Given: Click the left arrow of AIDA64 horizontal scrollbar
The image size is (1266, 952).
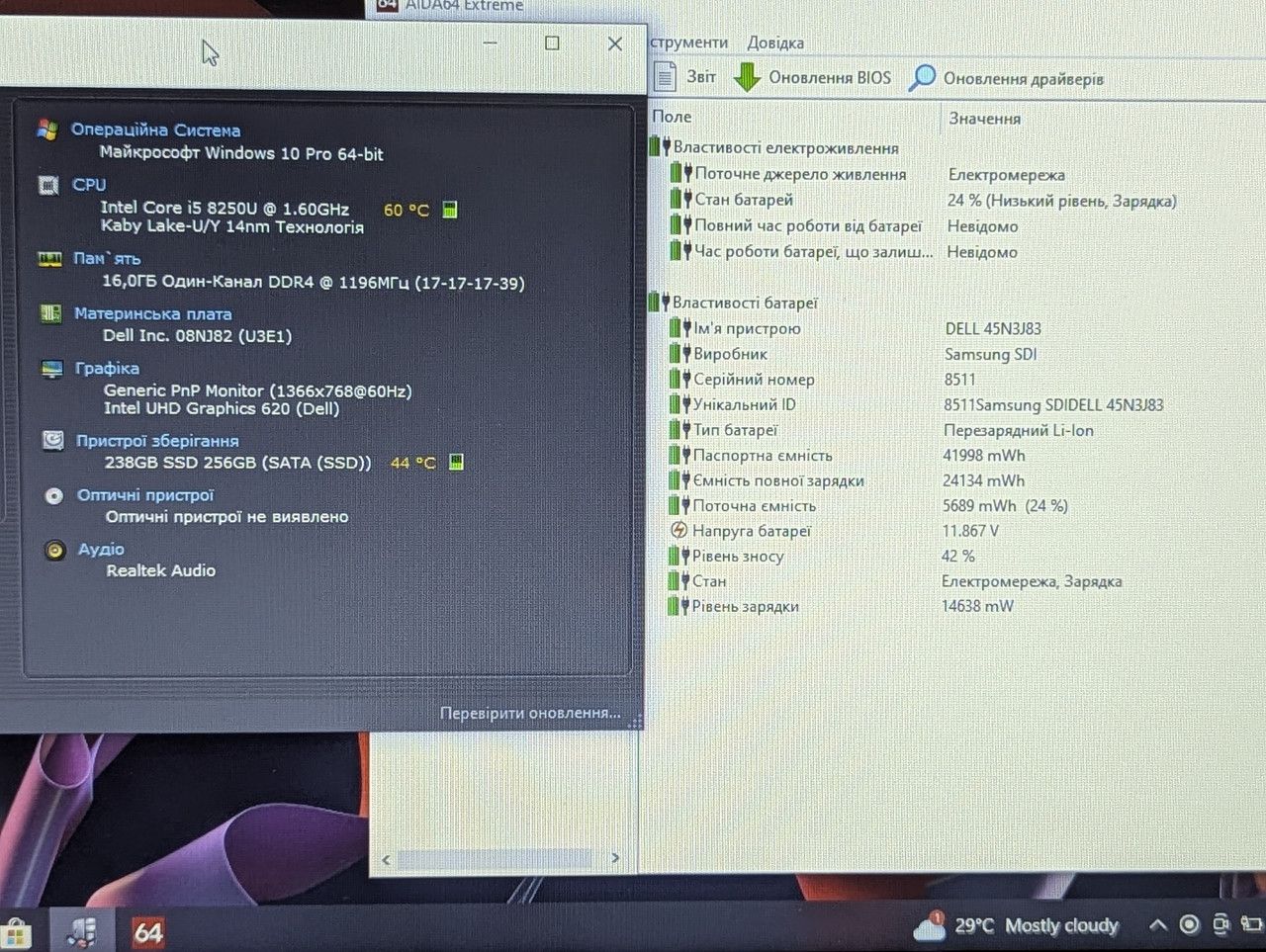Looking at the screenshot, I should pyautogui.click(x=386, y=860).
